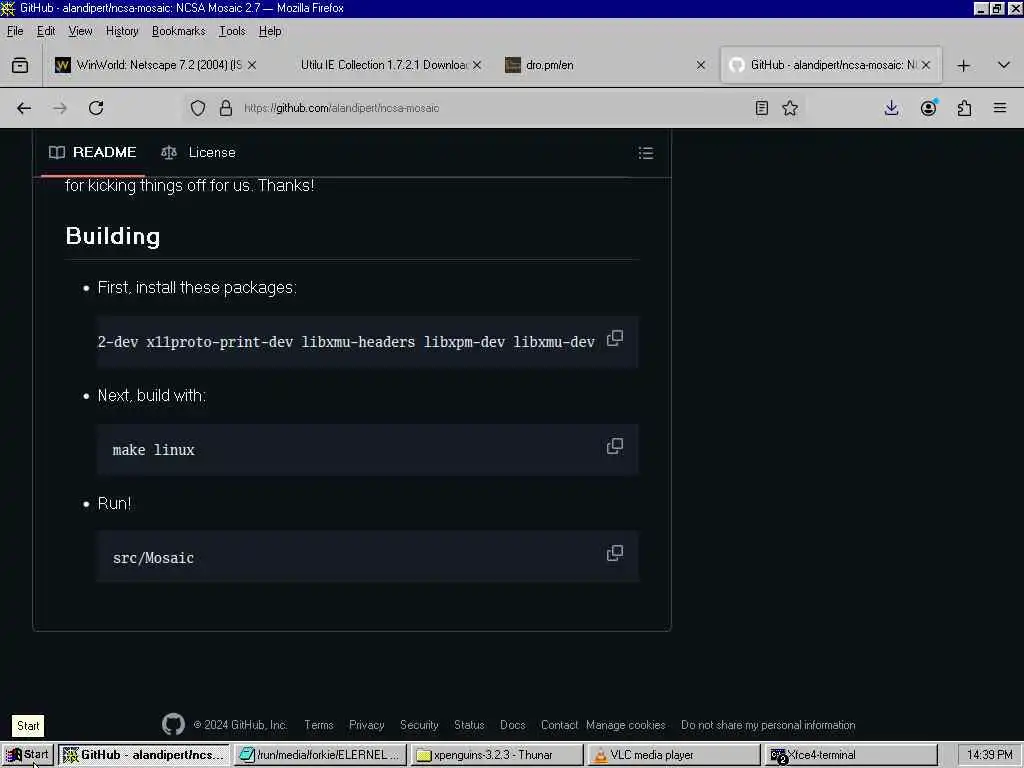The width and height of the screenshot is (1024, 768).
Task: Bookmark this page with the star
Action: pos(790,108)
